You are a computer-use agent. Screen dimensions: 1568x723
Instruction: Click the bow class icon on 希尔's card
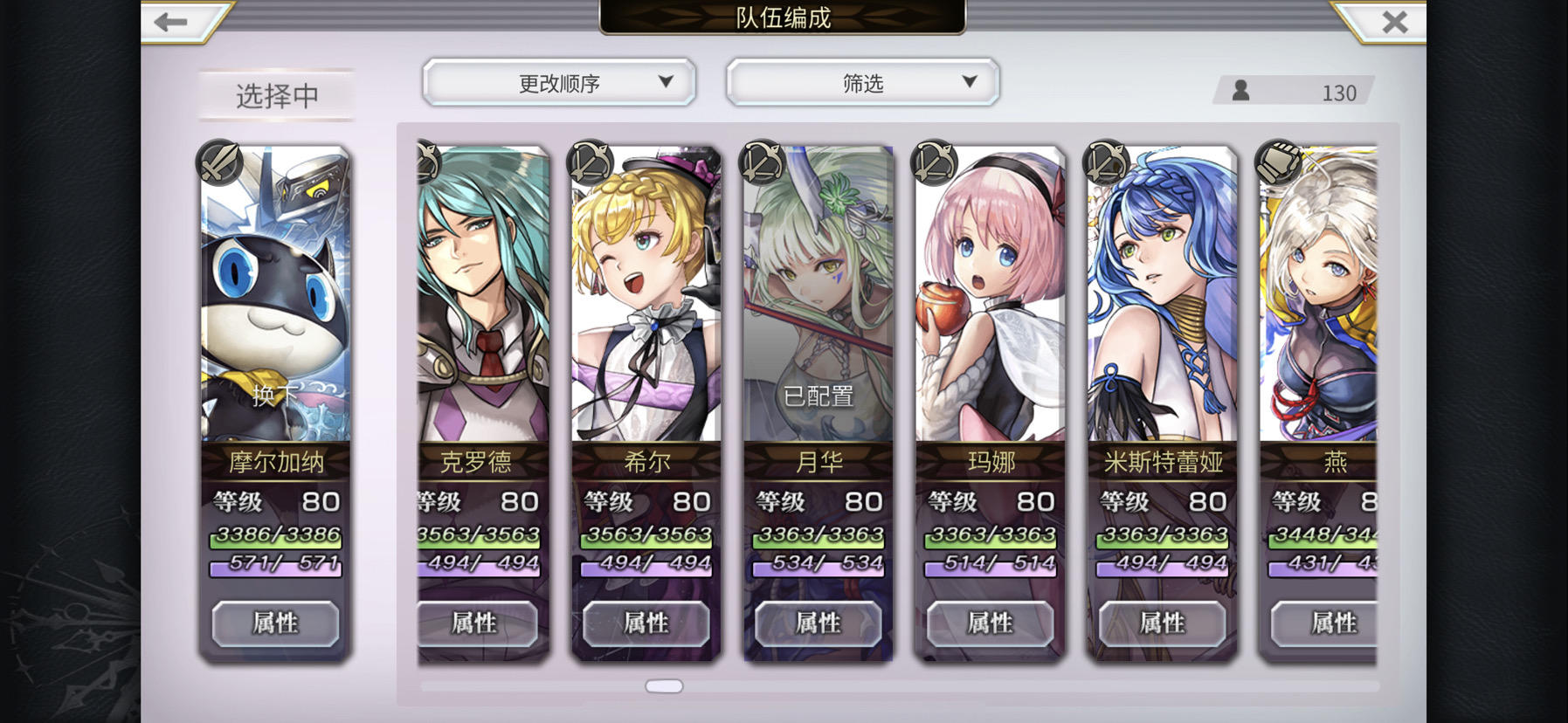click(590, 162)
